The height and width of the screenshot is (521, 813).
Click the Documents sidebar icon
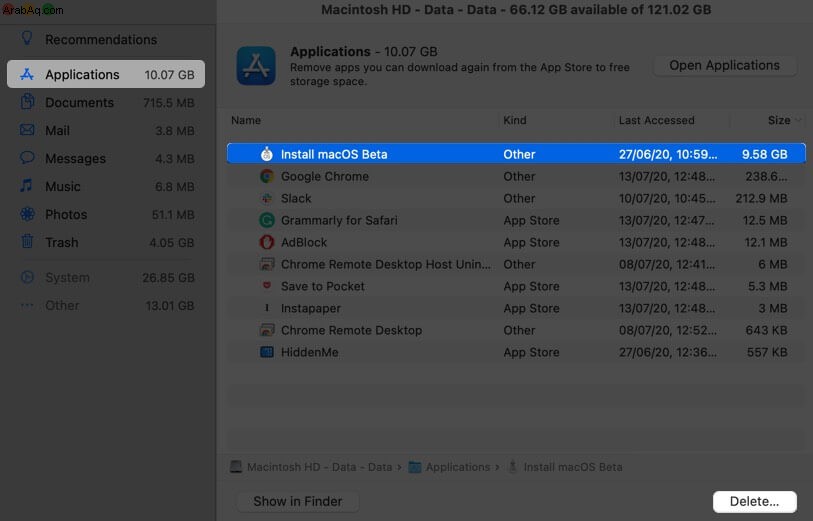tap(27, 102)
